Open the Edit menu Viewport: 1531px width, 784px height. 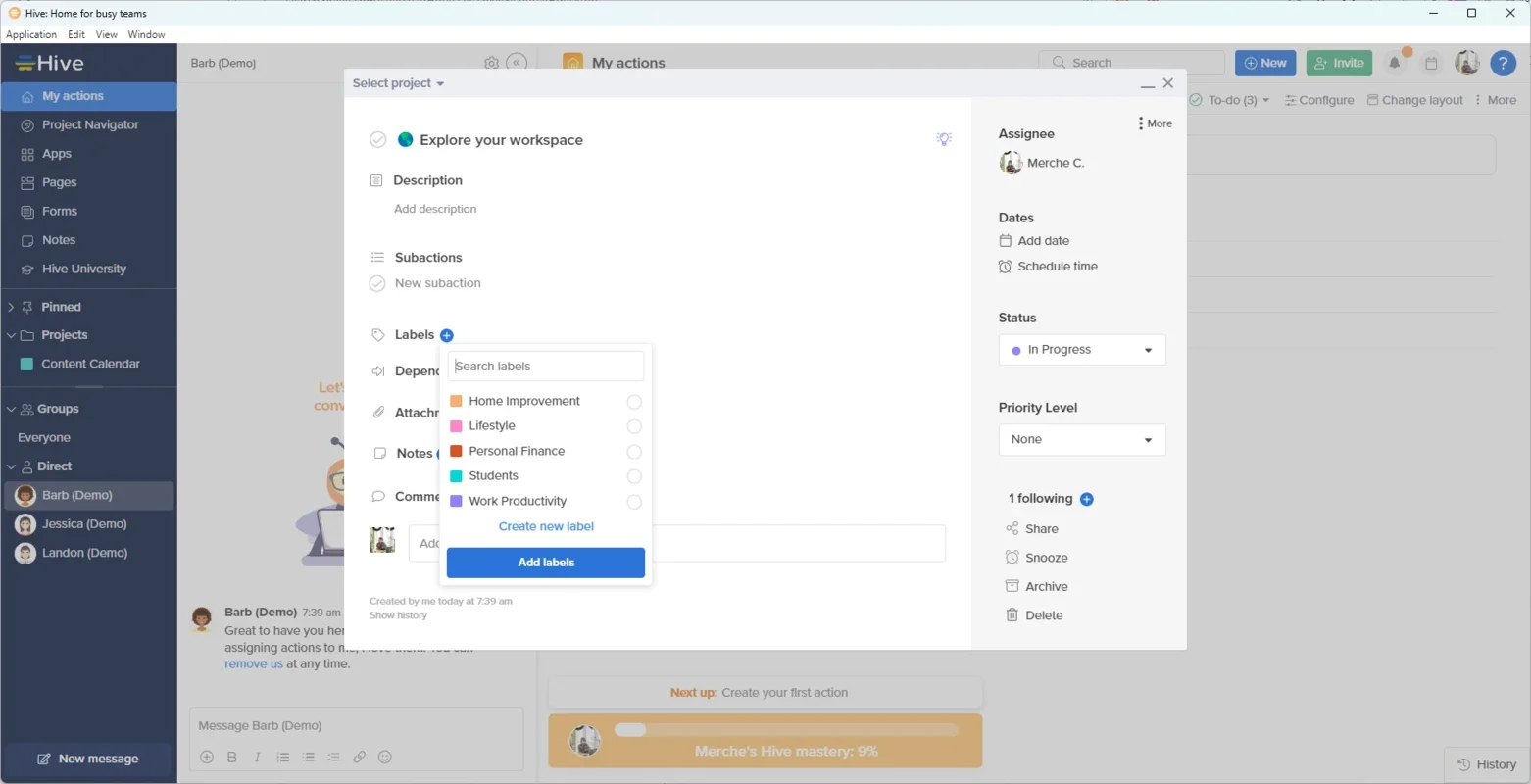[x=76, y=34]
